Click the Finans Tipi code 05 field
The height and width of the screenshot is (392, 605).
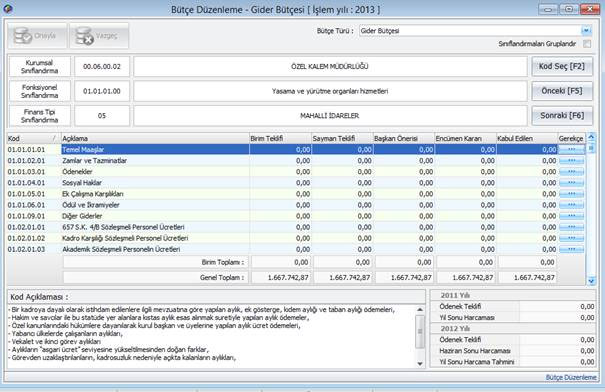102,115
